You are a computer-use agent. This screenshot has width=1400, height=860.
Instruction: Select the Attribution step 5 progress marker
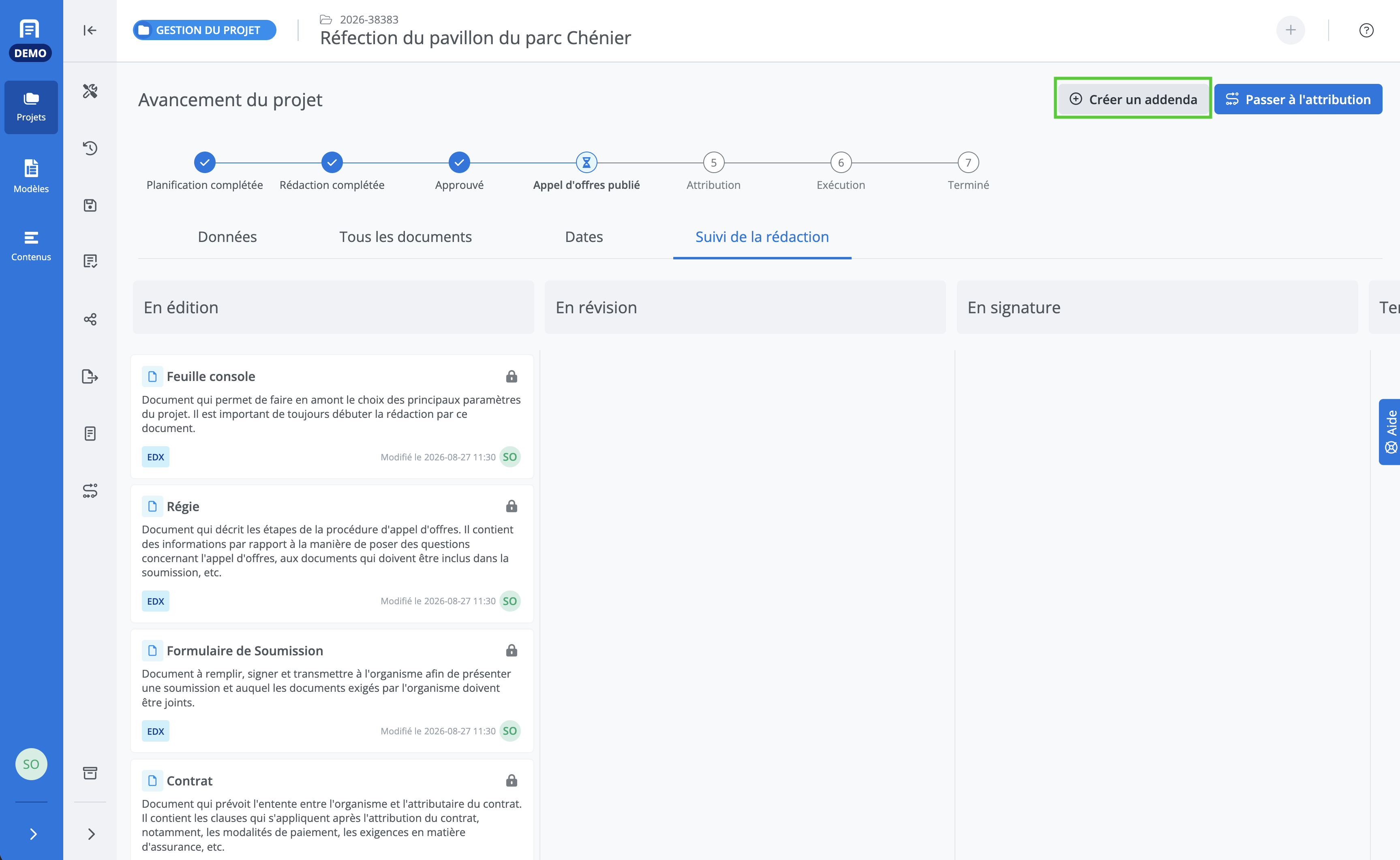pyautogui.click(x=713, y=163)
